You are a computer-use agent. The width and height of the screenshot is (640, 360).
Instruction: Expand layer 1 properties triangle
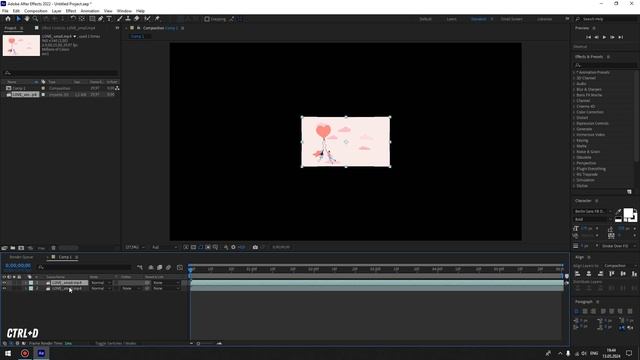25,282
